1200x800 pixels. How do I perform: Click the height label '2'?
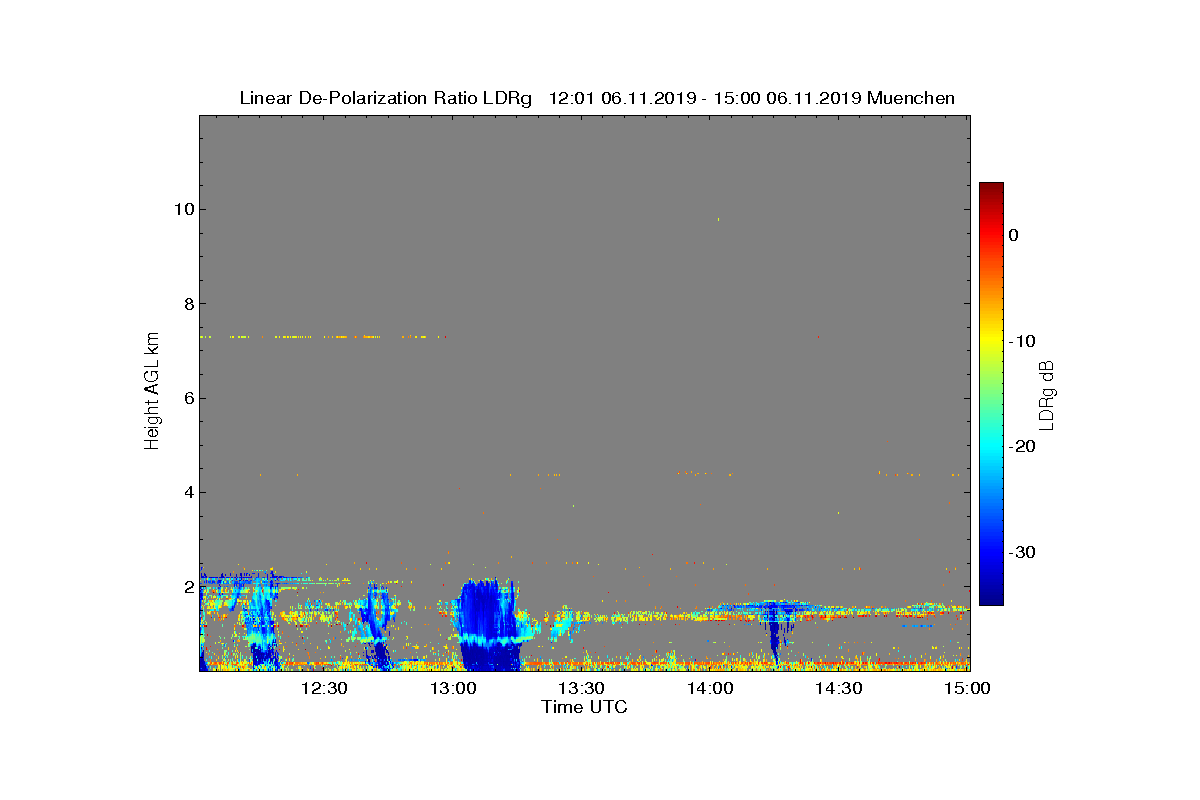tap(188, 586)
